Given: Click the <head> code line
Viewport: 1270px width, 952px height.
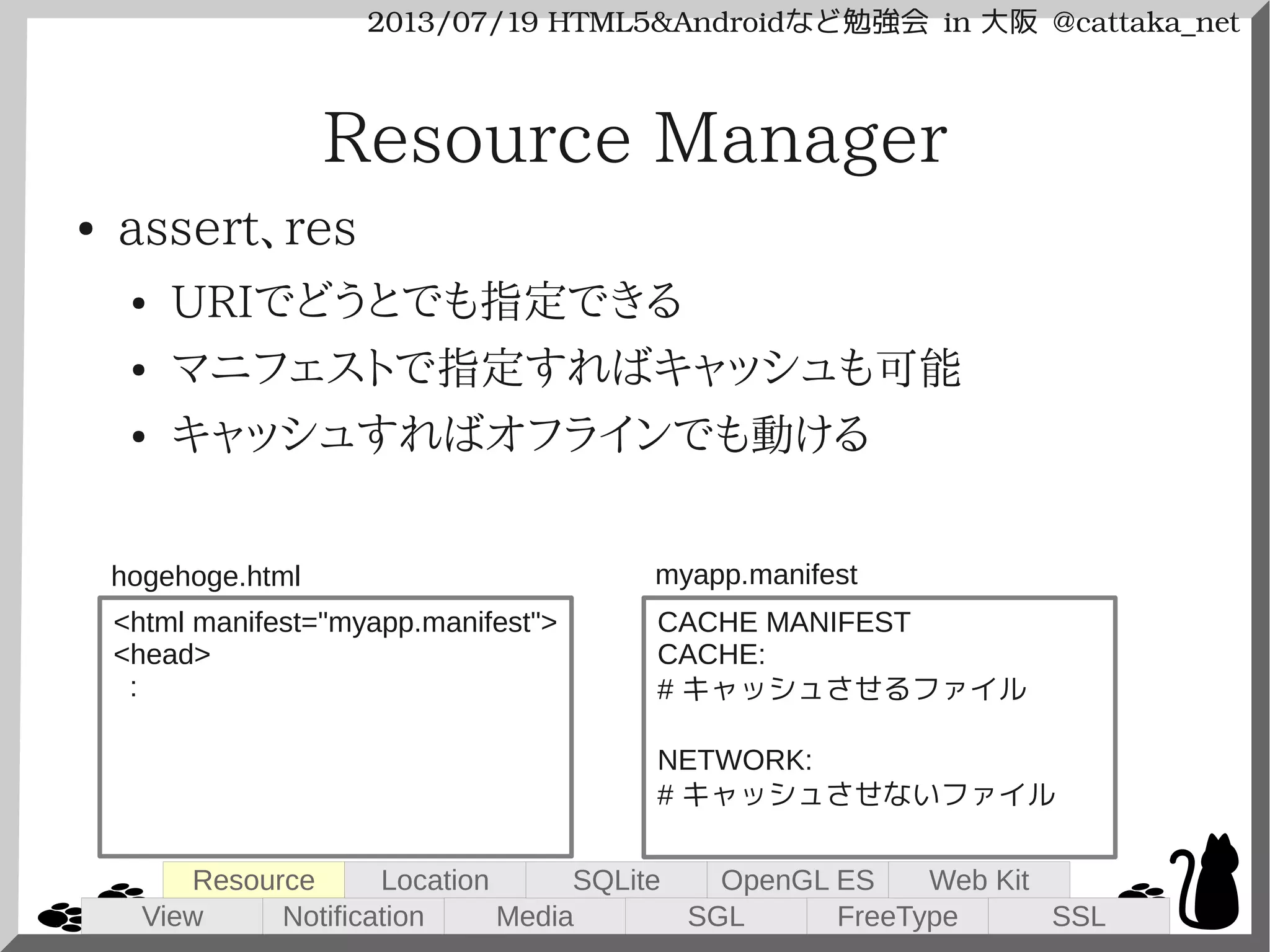Looking at the screenshot, I should point(162,654).
